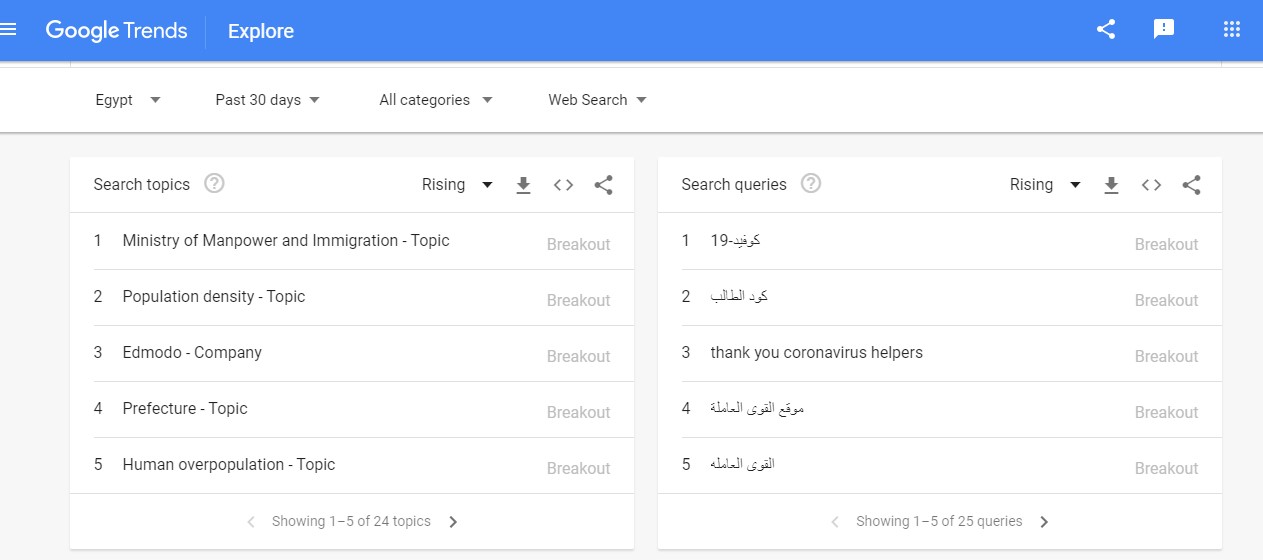
Task: Open the Google apps grid
Action: pyautogui.click(x=1232, y=30)
